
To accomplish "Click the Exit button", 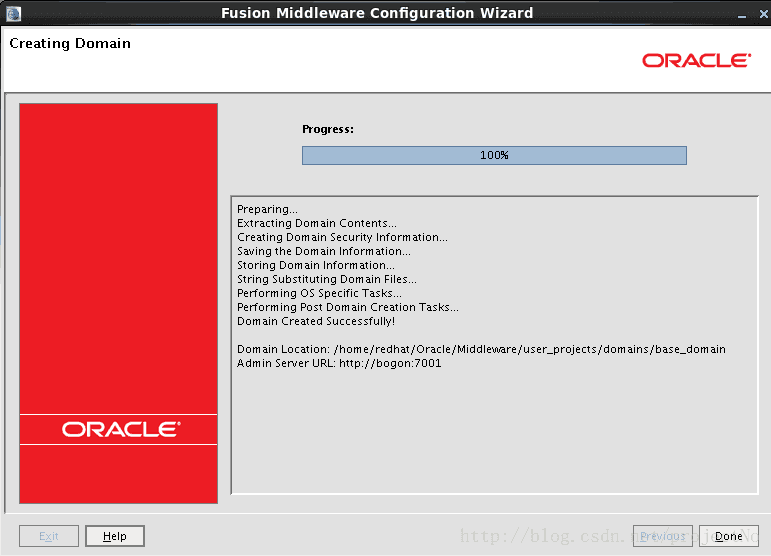I will pos(49,536).
